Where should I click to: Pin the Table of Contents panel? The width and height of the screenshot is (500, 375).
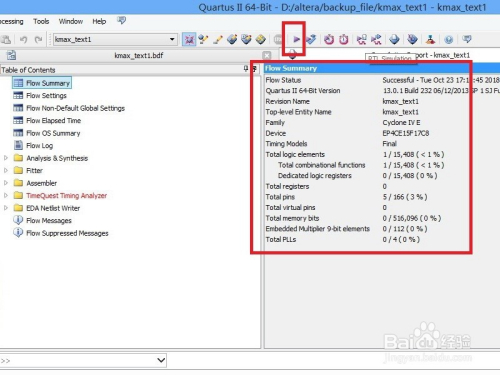(x=246, y=69)
